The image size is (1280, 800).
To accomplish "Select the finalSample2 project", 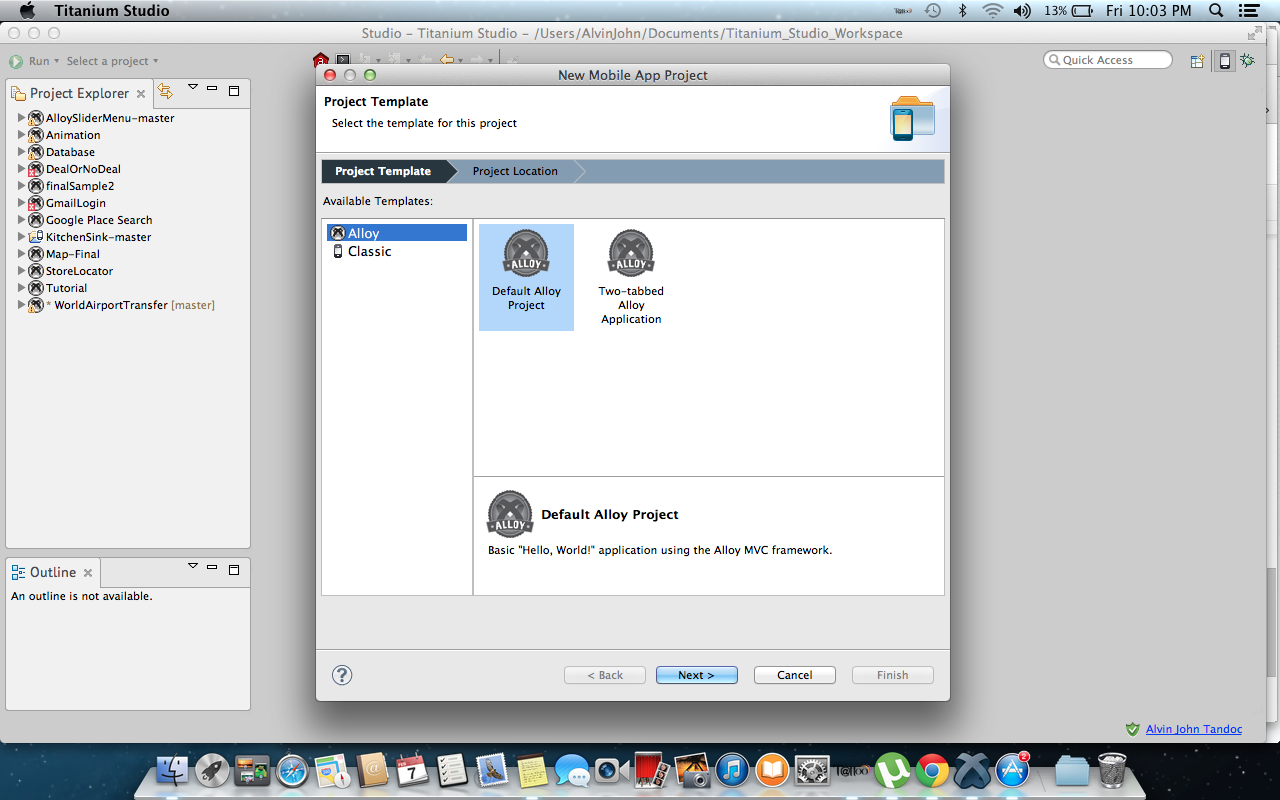I will tap(79, 186).
